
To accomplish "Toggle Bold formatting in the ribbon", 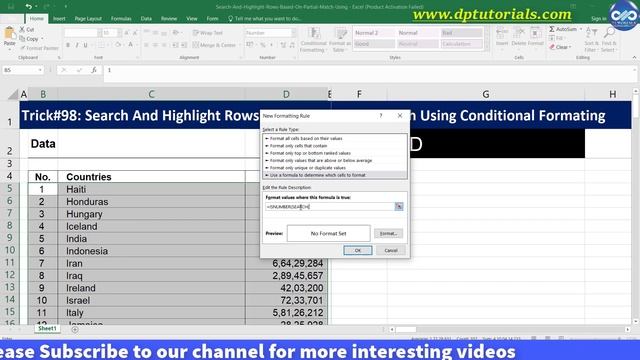I will (68, 45).
